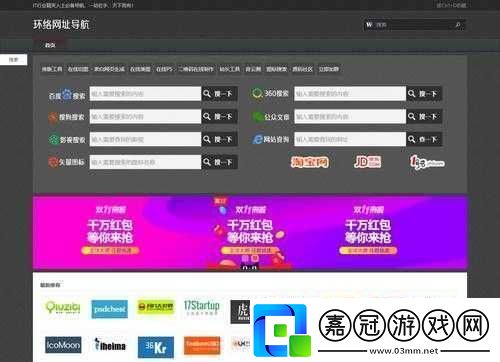Focus the 公众文章 search input field
Image resolution: width=500 pixels, height=362 pixels.
350,116
